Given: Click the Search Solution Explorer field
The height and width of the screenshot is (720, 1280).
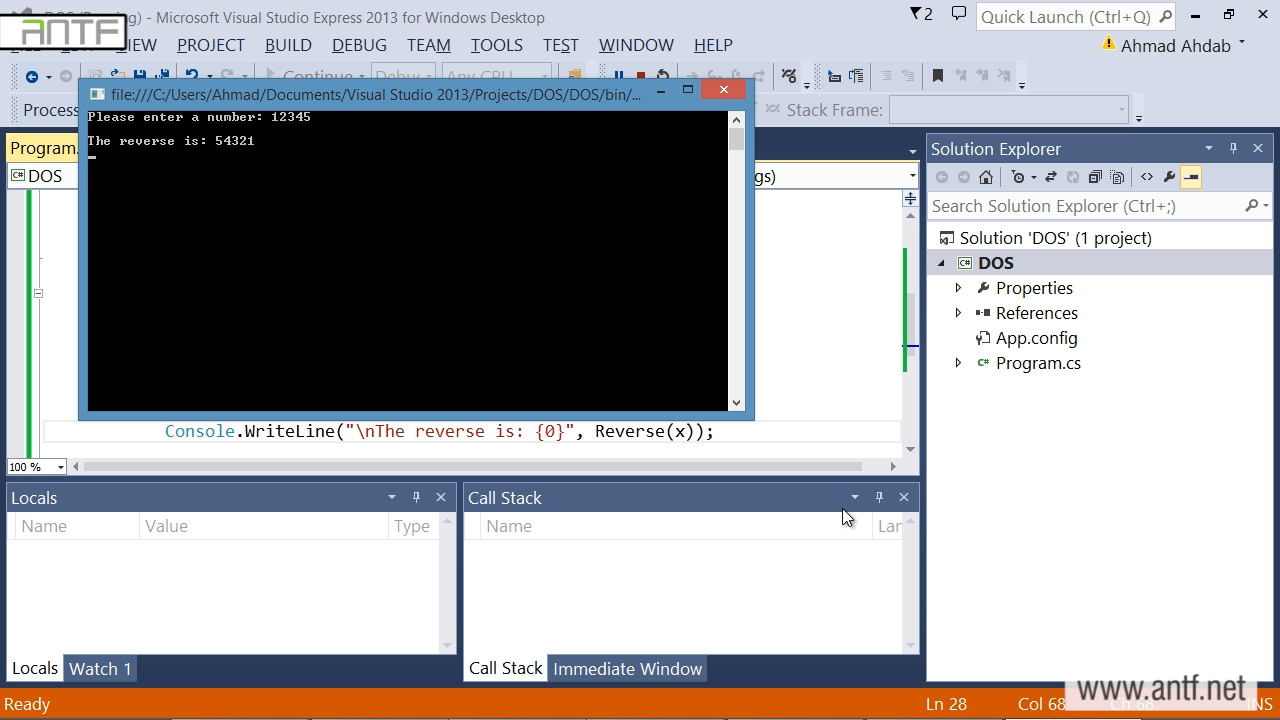Looking at the screenshot, I should click(x=1085, y=206).
